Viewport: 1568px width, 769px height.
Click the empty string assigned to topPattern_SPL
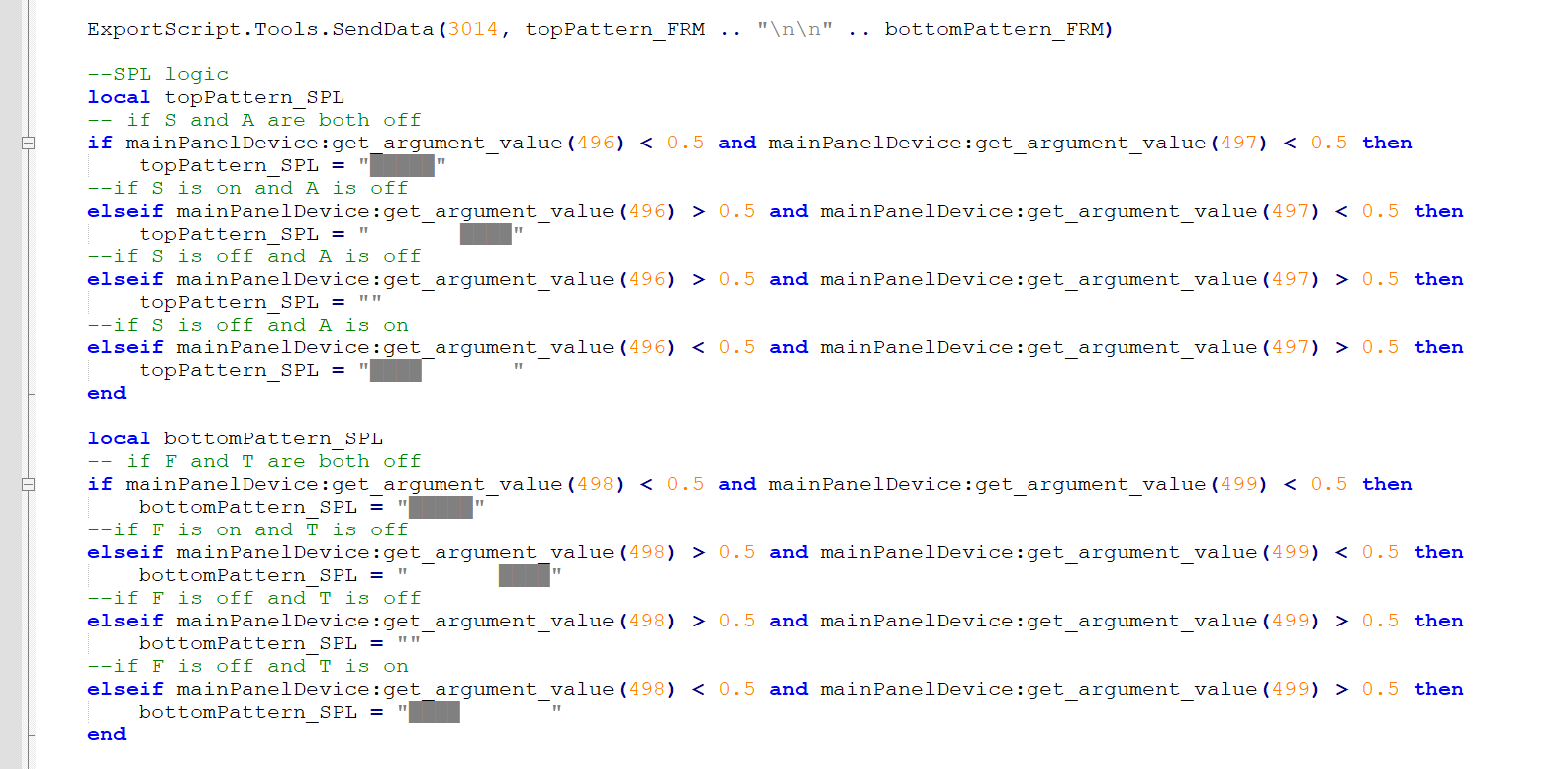coord(370,302)
